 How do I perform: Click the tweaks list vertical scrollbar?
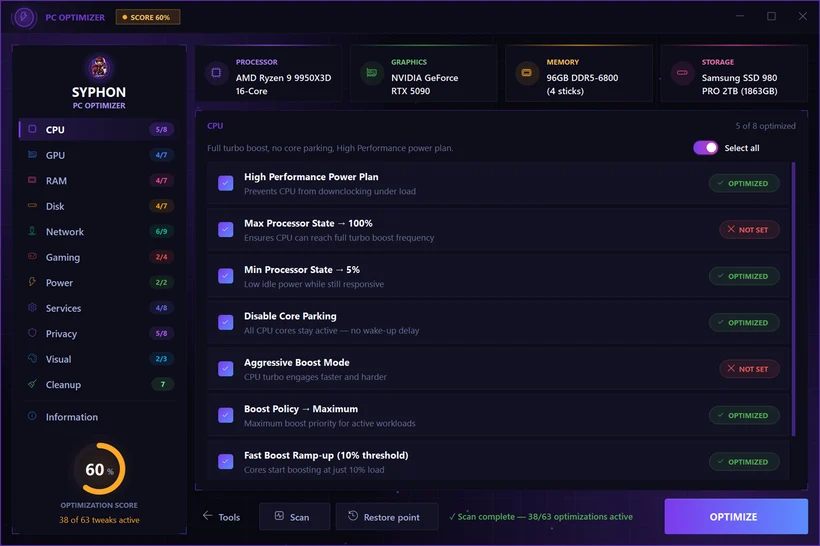793,299
